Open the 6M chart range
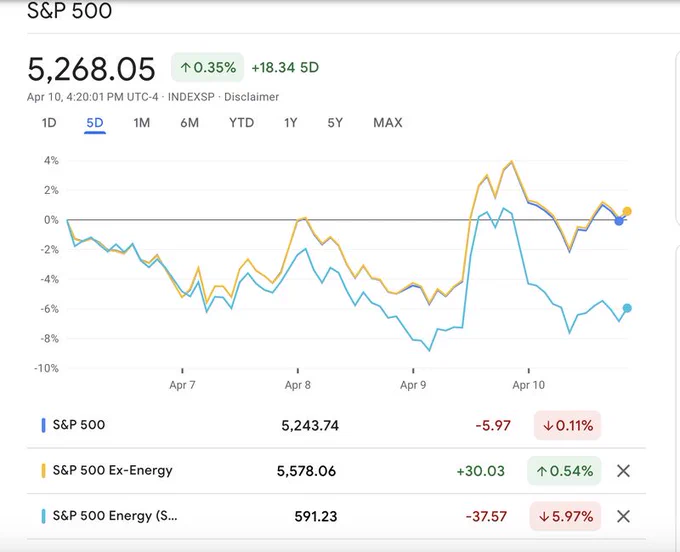This screenshot has height=552, width=680. (x=190, y=123)
